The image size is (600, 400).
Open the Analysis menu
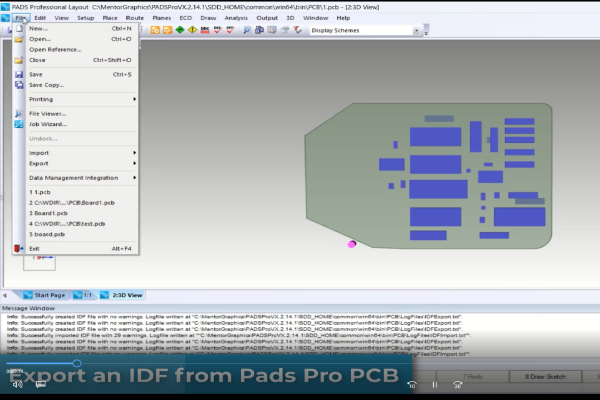[236, 18]
